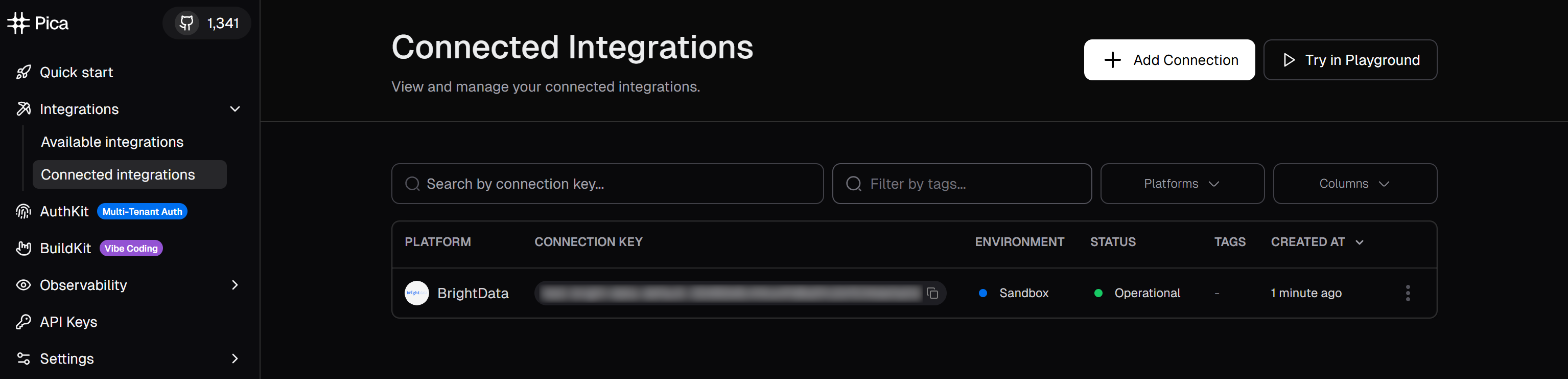Open the Columns dropdown

(1354, 184)
